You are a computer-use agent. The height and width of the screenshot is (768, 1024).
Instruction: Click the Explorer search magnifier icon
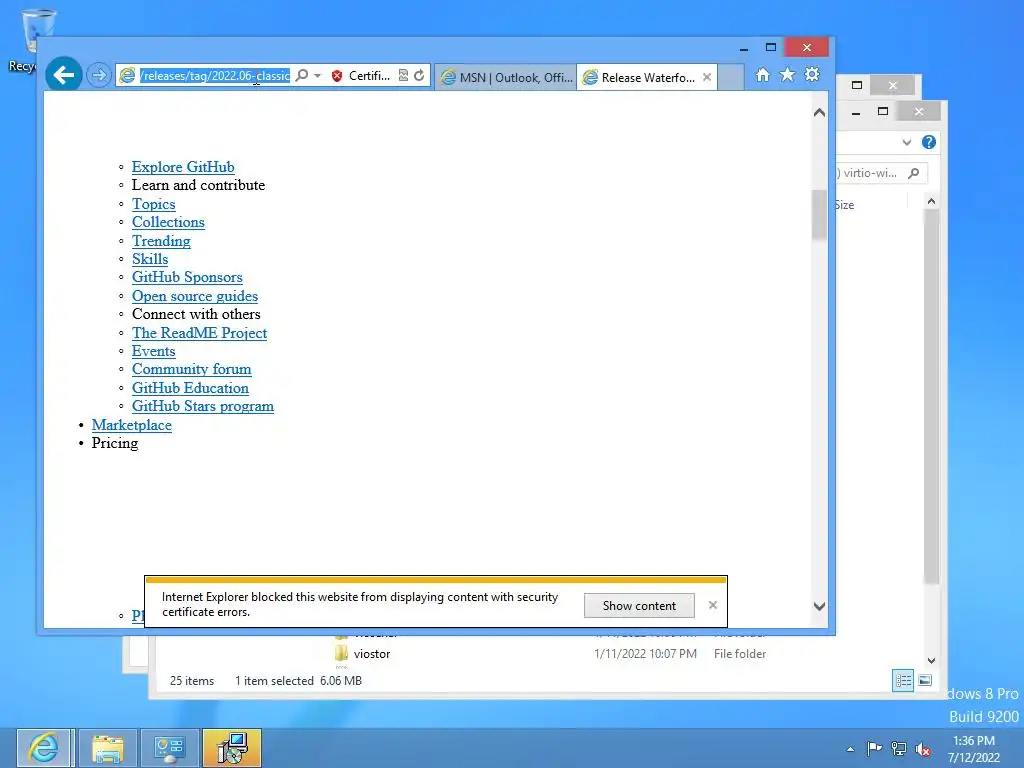[914, 173]
